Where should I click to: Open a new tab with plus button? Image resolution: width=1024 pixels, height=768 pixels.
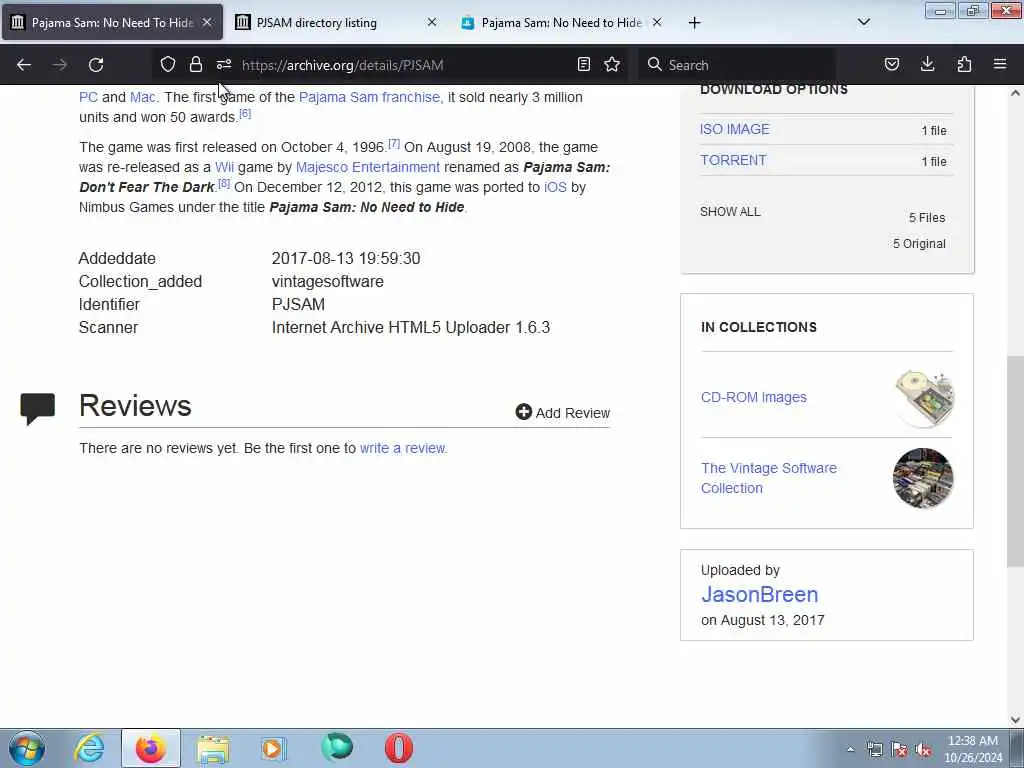click(694, 23)
